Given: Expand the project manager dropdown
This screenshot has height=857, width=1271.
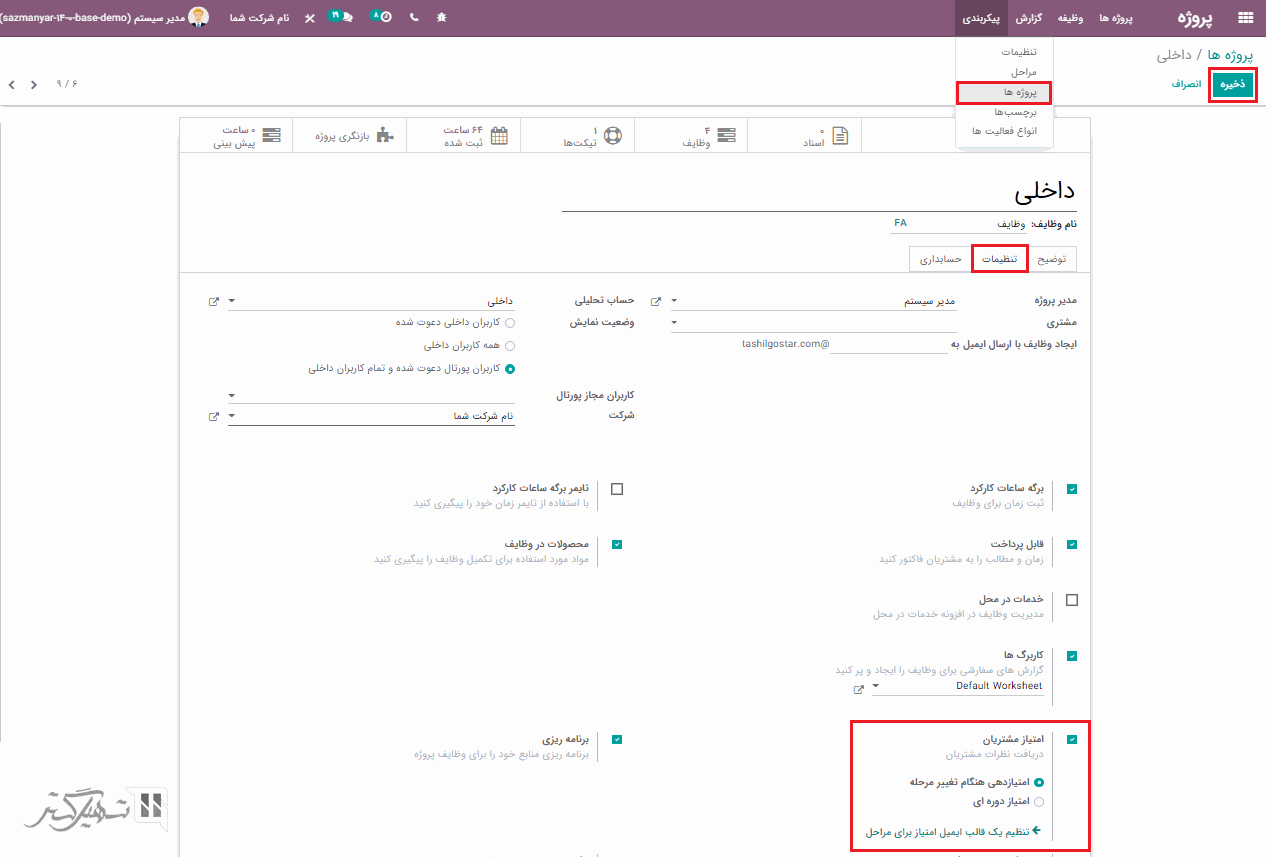Looking at the screenshot, I should [x=673, y=301].
